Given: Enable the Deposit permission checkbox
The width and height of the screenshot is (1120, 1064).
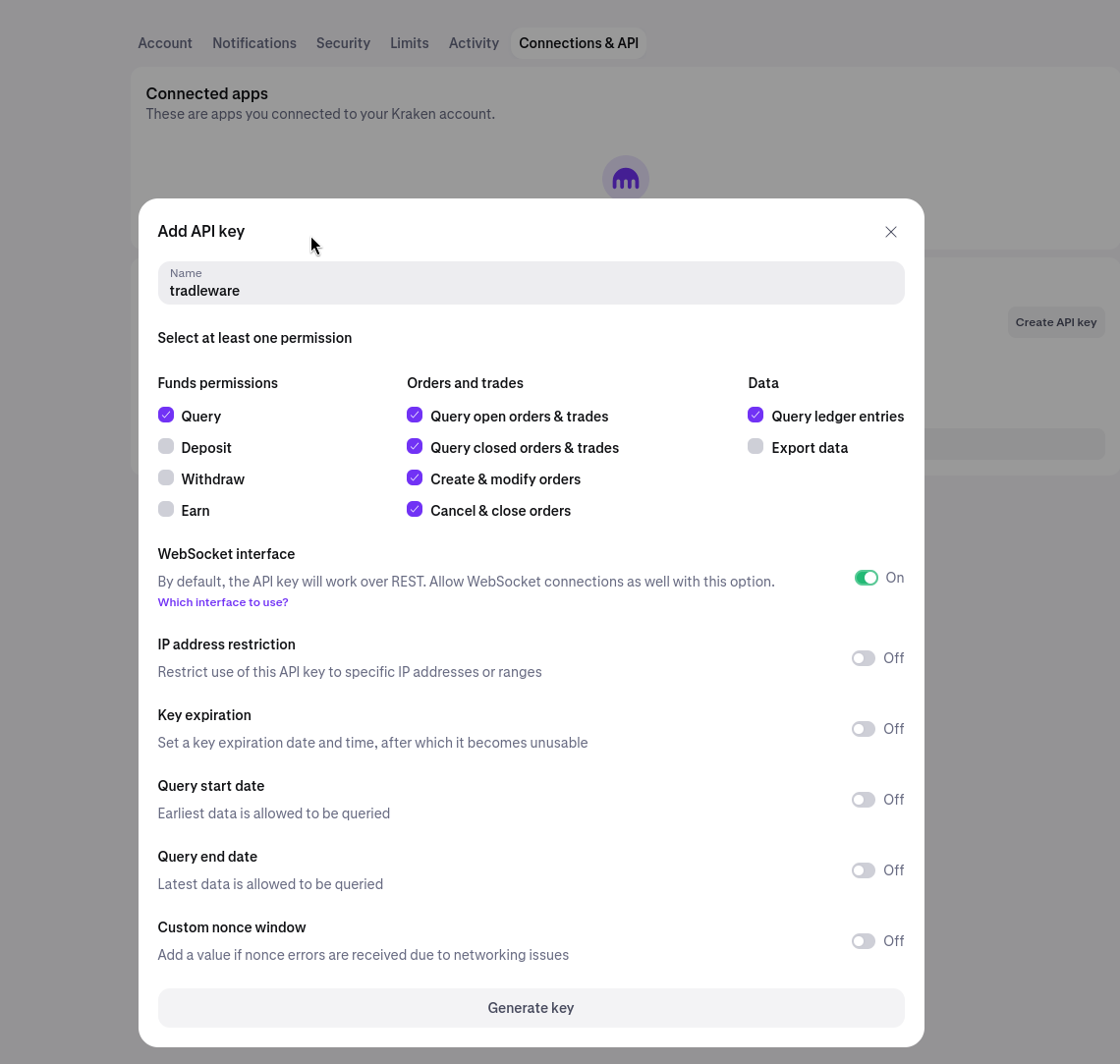Looking at the screenshot, I should point(166,446).
